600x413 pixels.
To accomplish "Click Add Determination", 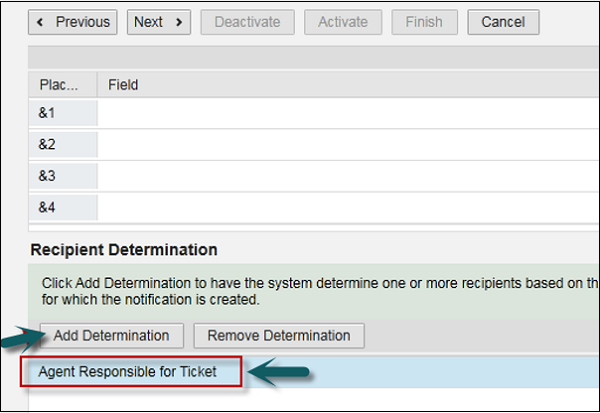I will (x=112, y=336).
